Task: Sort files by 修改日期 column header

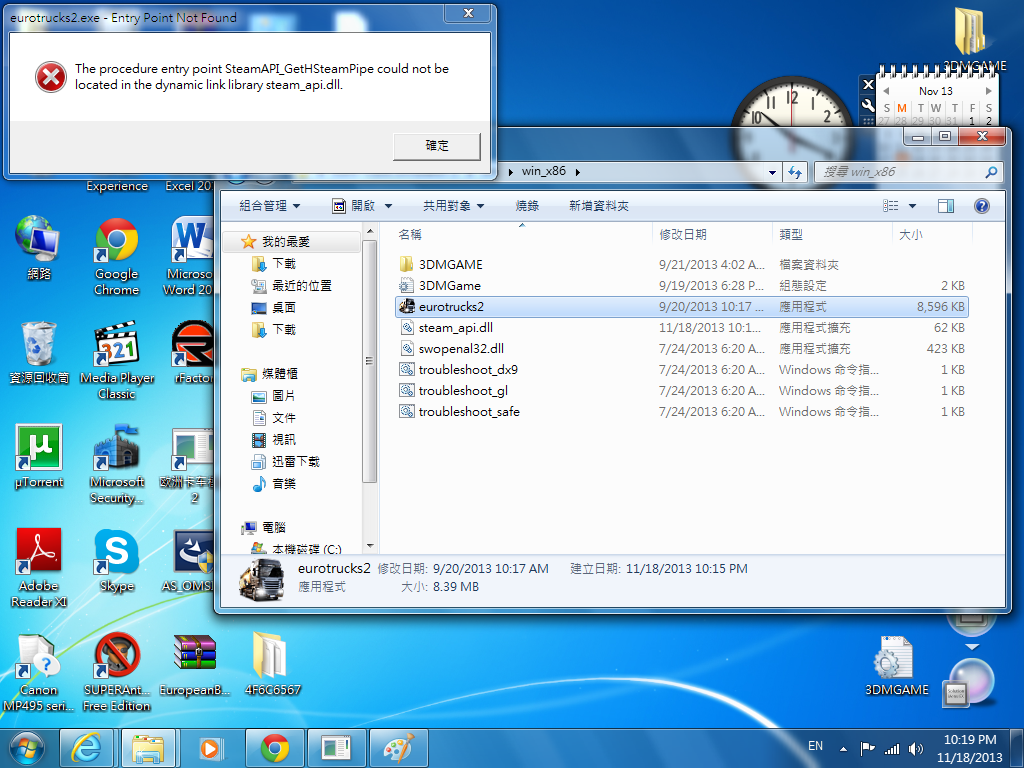Action: (x=683, y=234)
